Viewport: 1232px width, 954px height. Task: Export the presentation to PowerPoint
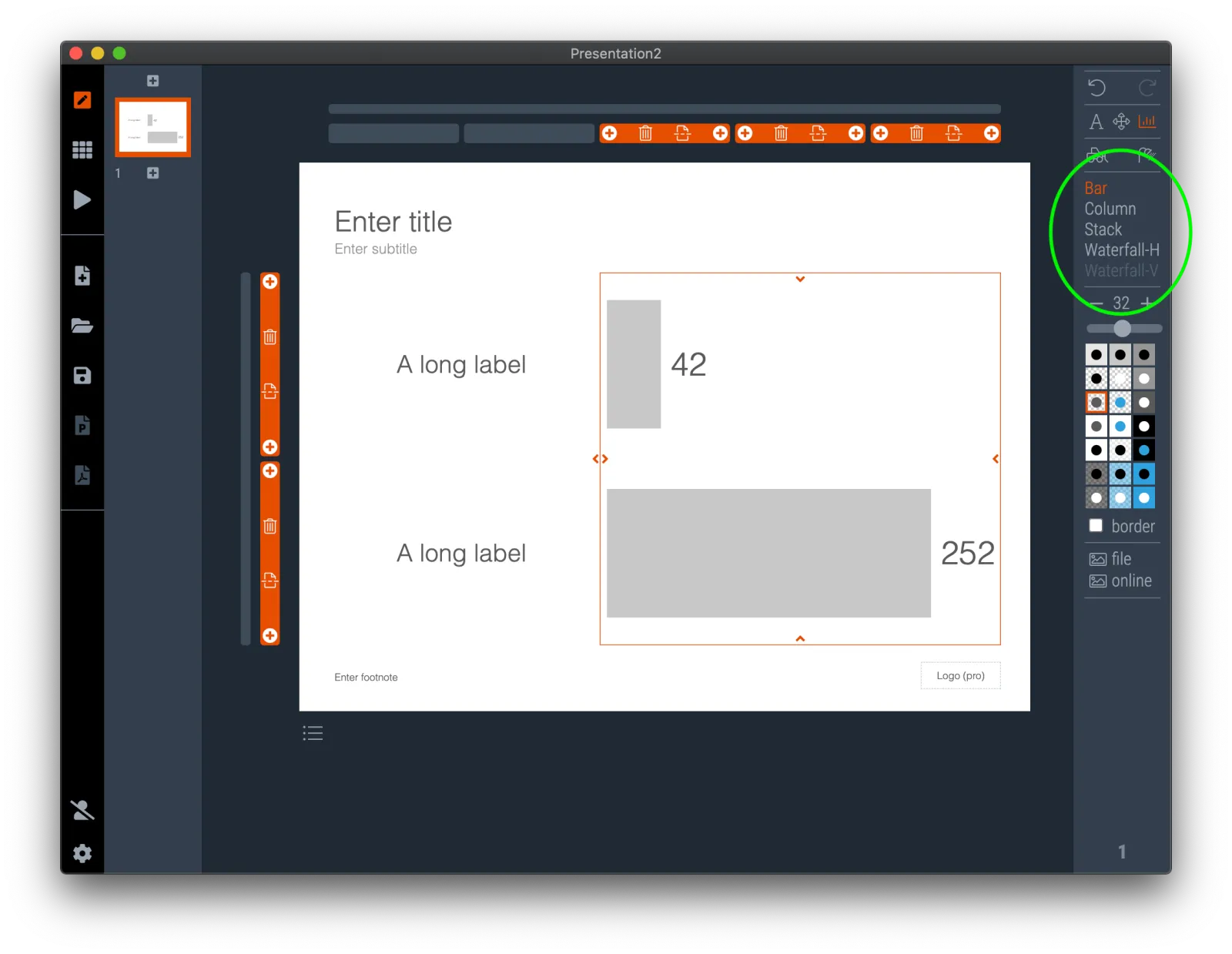pyautogui.click(x=82, y=425)
